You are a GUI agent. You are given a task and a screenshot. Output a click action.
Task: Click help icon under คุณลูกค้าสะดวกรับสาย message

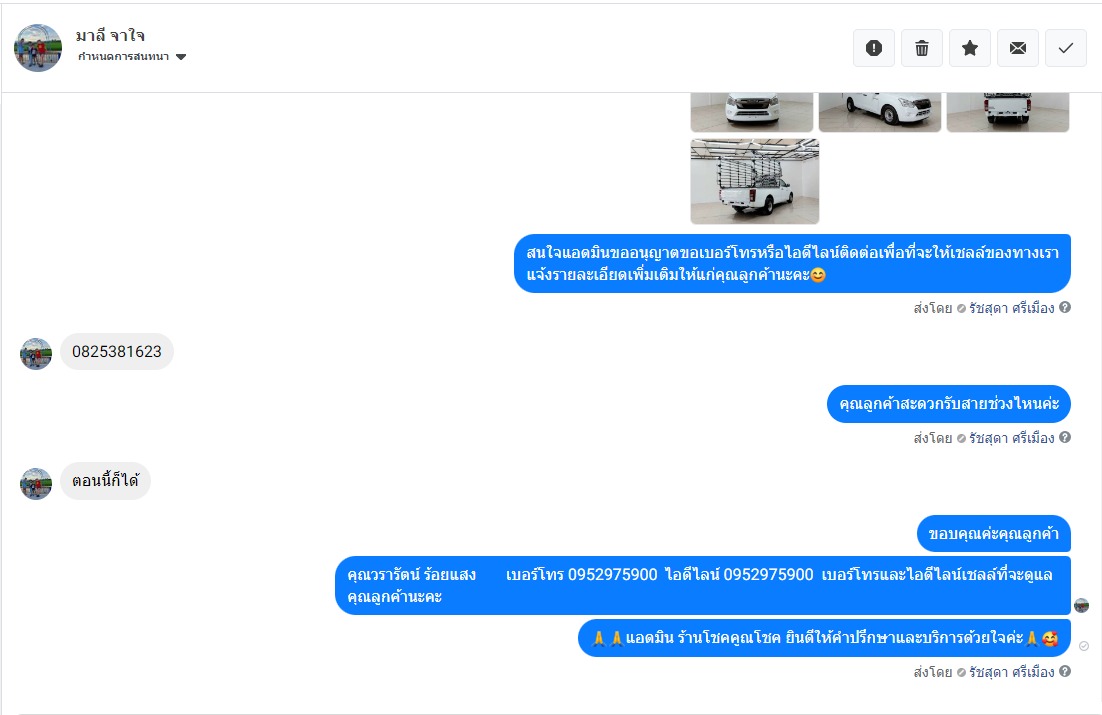[1065, 437]
